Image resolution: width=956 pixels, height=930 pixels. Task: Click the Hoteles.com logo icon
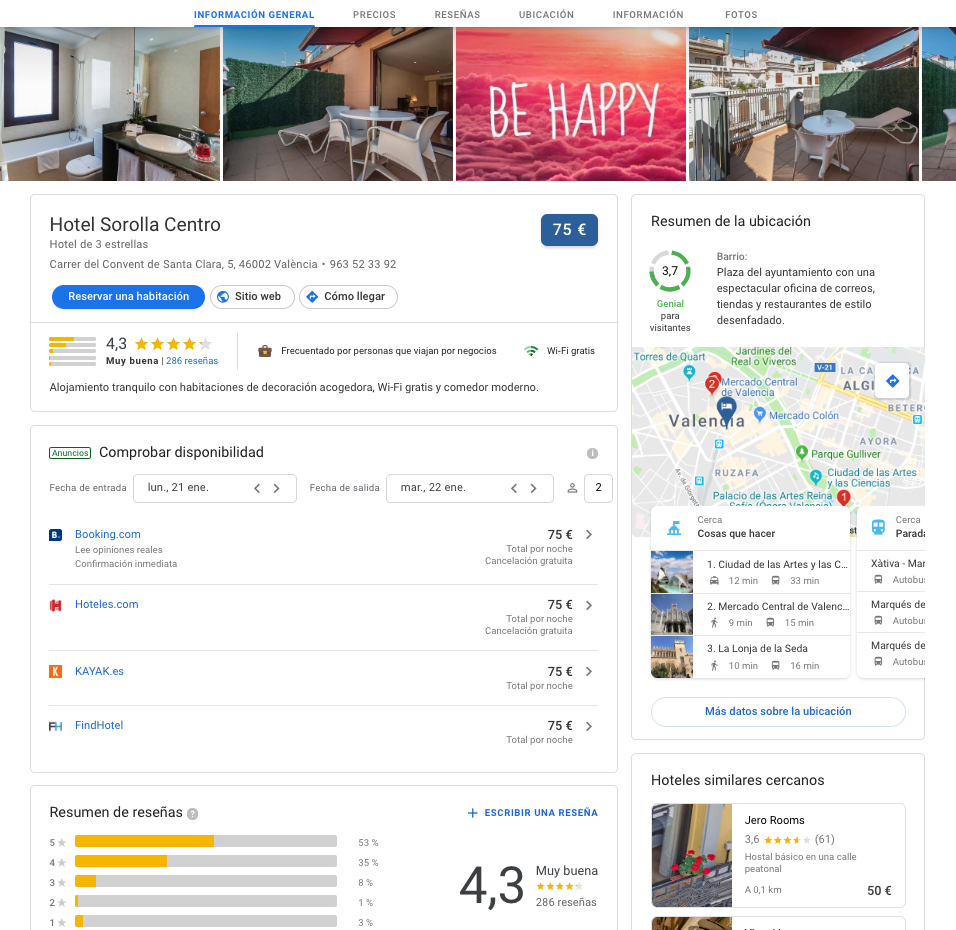coord(56,605)
